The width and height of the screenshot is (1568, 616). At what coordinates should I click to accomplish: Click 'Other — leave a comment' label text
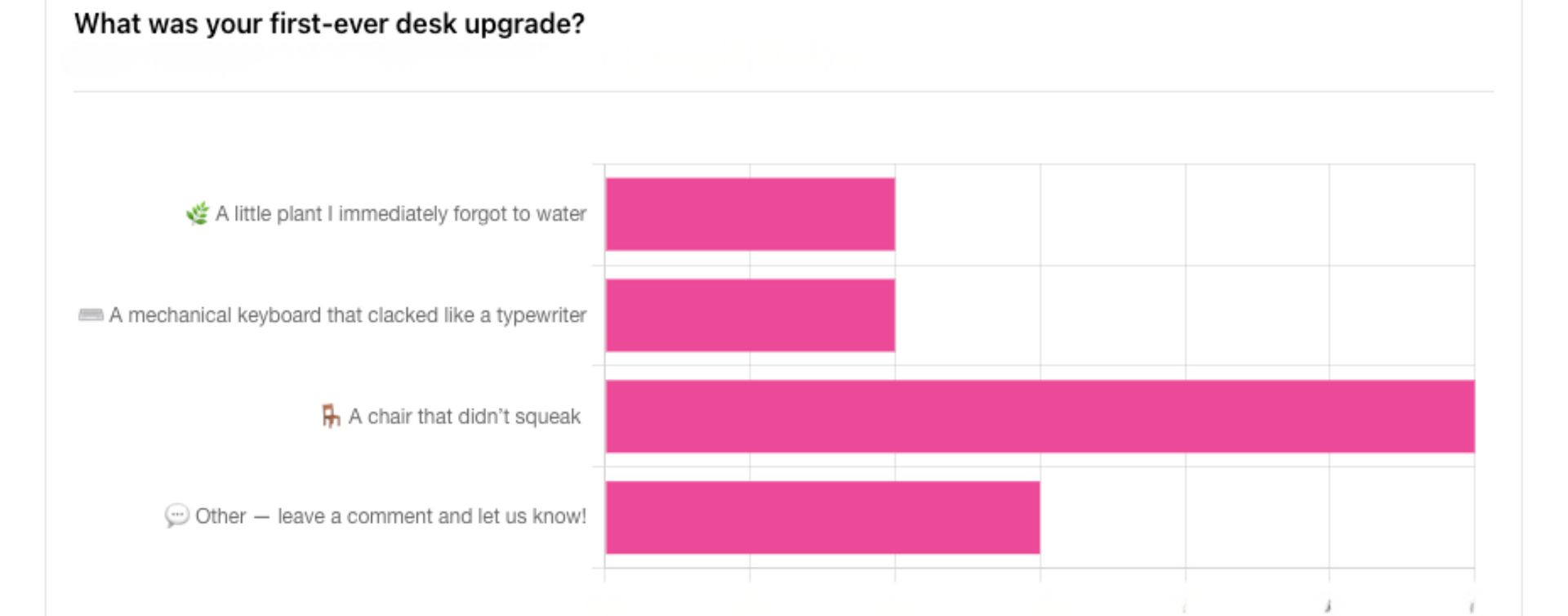point(390,516)
